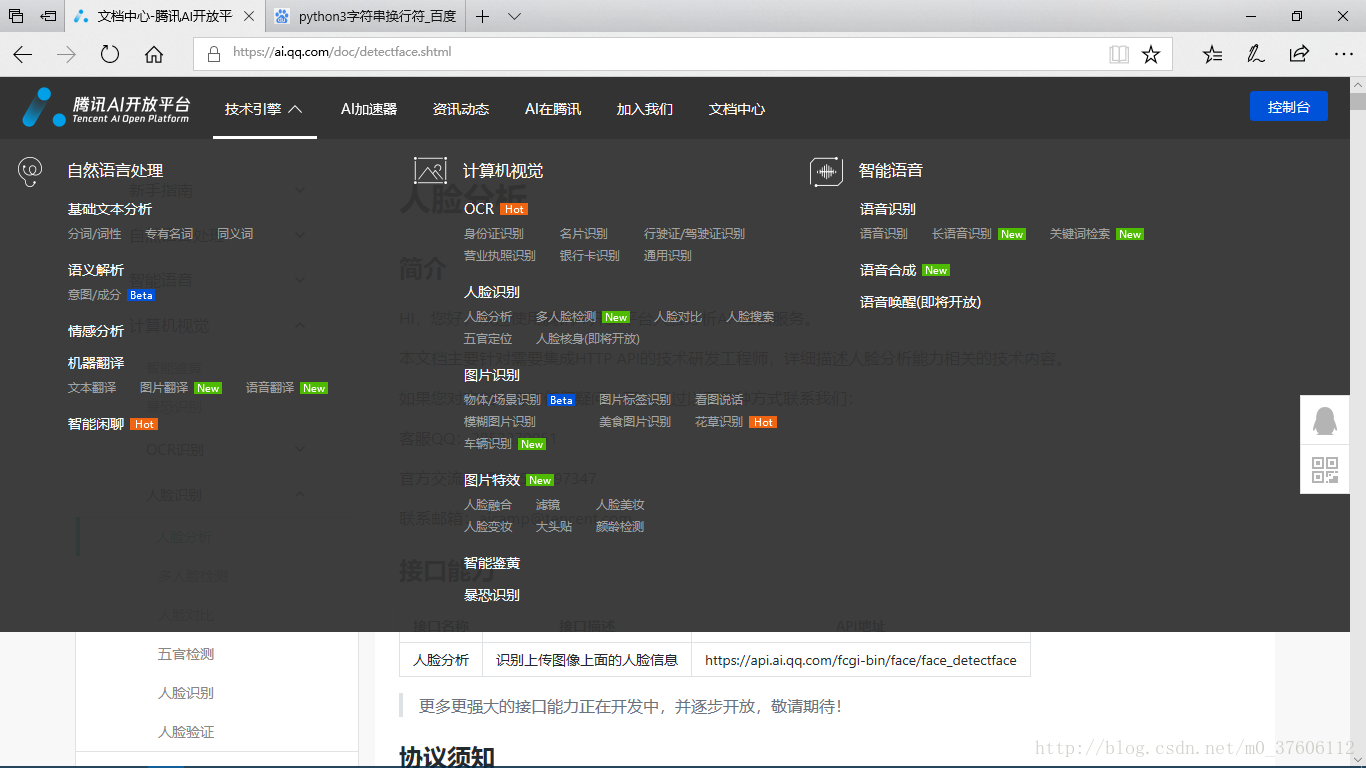The image size is (1366, 768).
Task: Open the Reading view book icon
Action: 1119,54
